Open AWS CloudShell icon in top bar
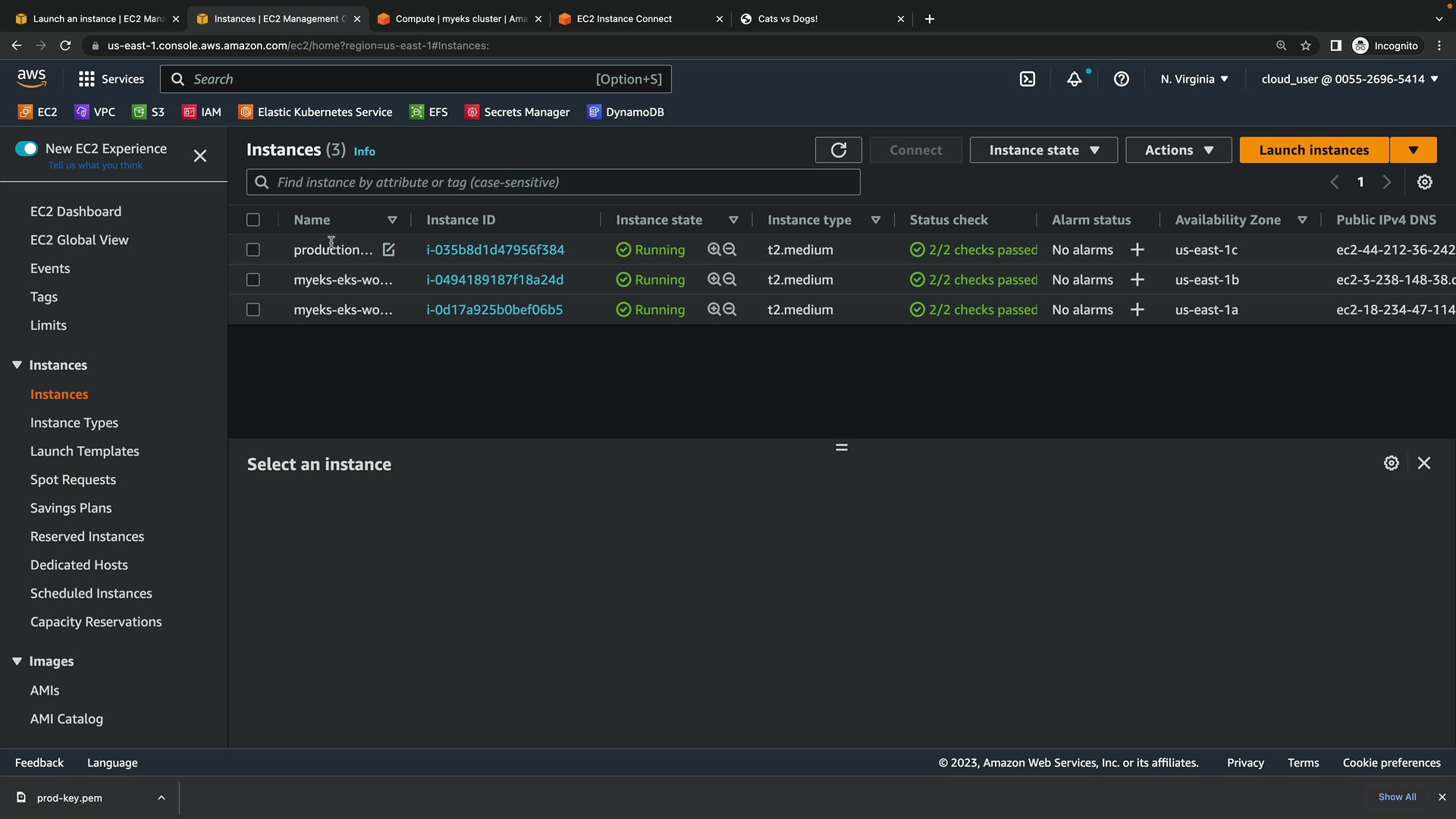 click(1028, 79)
